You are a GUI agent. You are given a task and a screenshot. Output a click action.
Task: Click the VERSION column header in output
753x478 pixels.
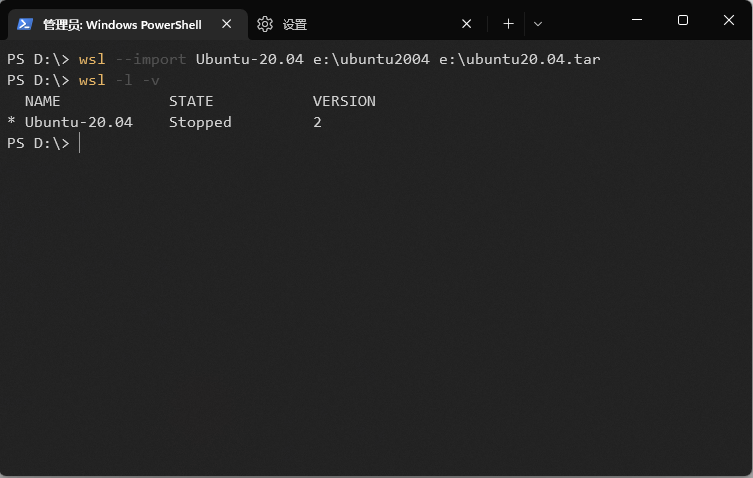tap(344, 101)
